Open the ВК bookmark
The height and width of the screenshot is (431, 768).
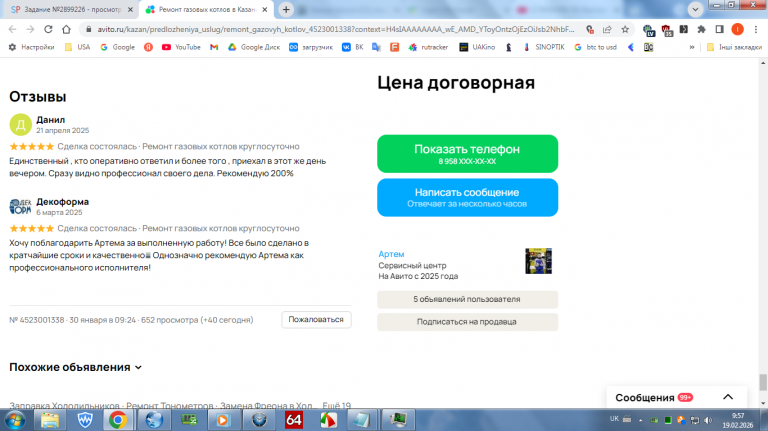point(353,47)
